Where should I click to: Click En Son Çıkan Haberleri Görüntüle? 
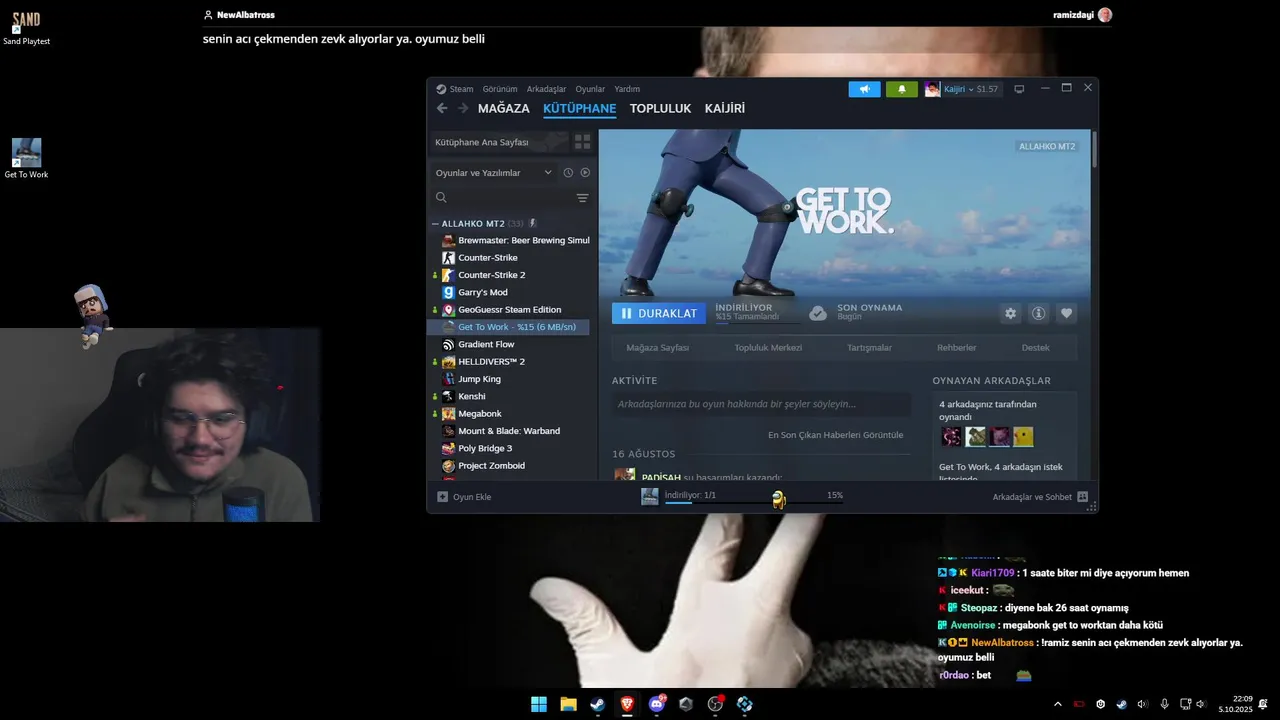[x=835, y=435]
